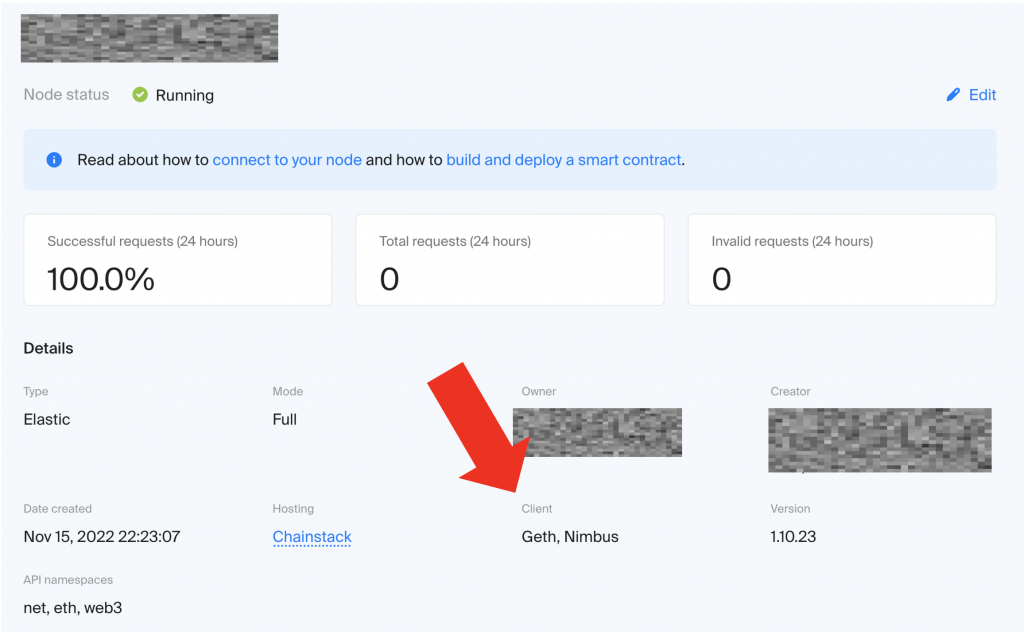1024x632 pixels.
Task: Click the blue info icon in banner
Action: tap(54, 160)
